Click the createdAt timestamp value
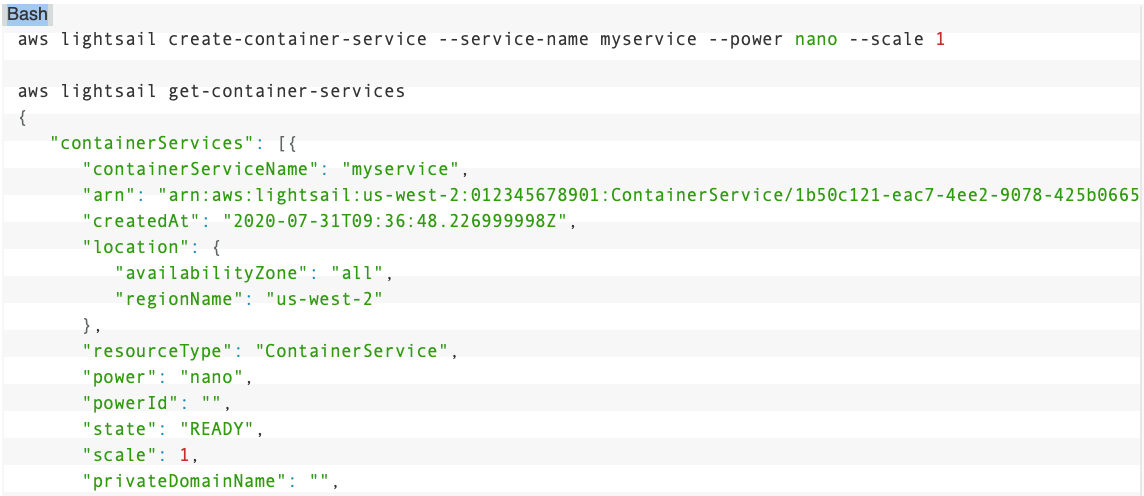This screenshot has height=496, width=1144. pos(394,221)
